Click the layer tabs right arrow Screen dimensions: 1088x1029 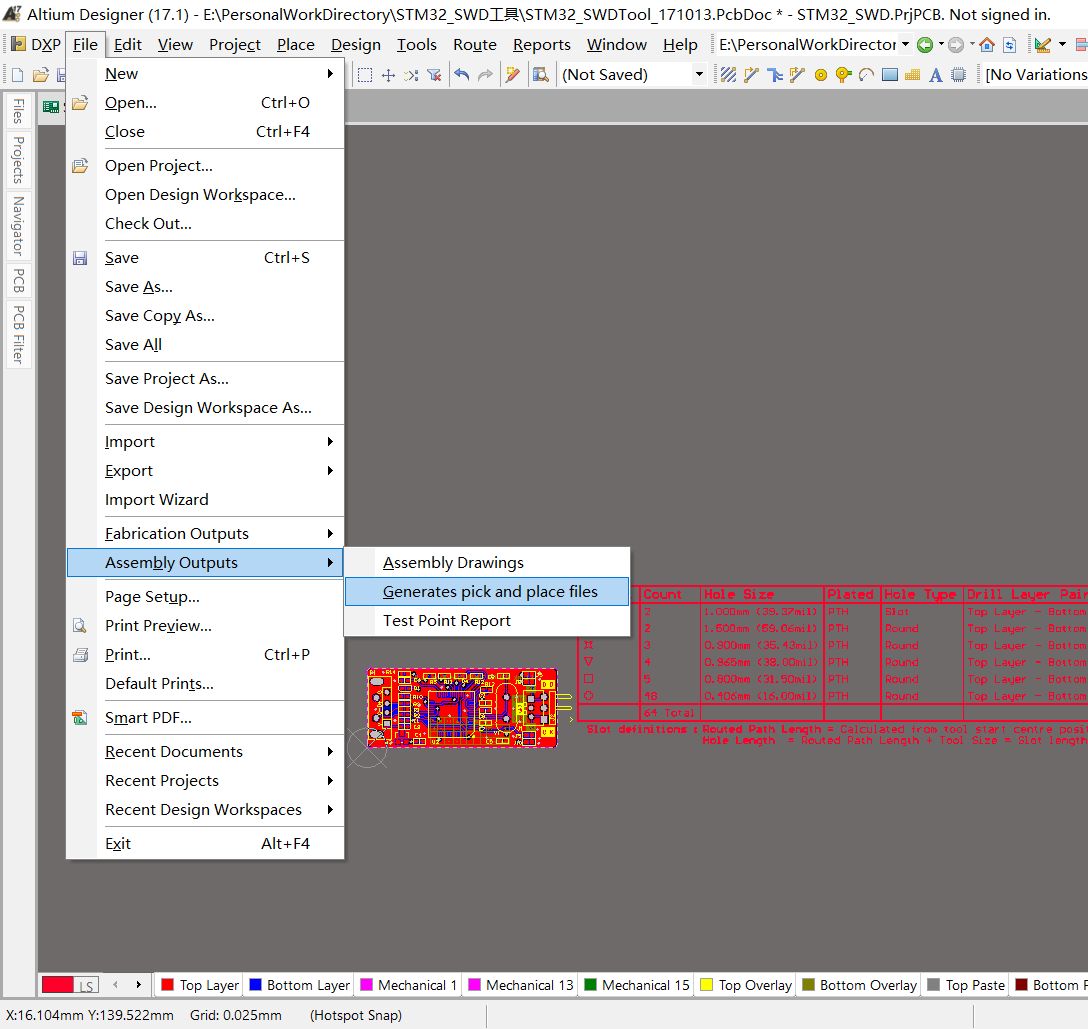click(139, 985)
